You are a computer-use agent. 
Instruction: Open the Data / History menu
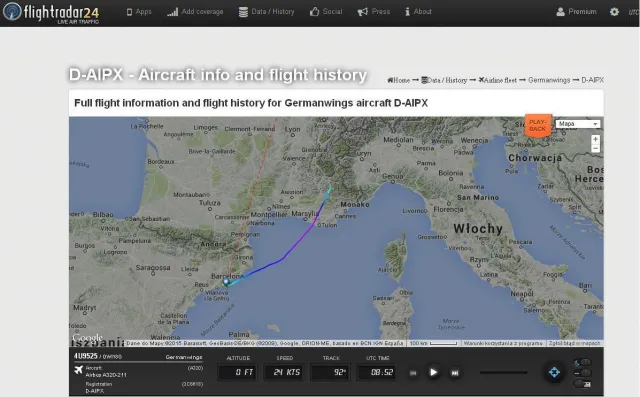(267, 12)
